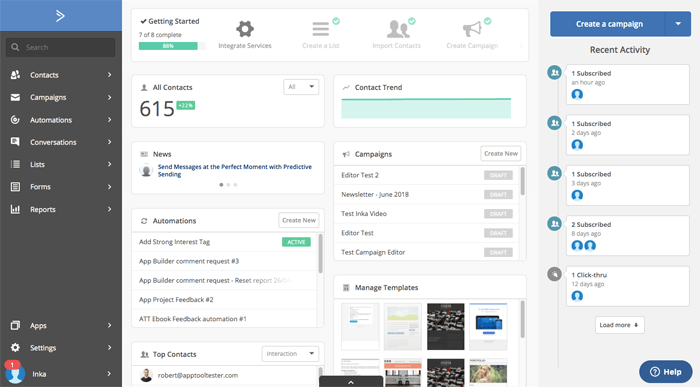The image size is (700, 387).
Task: Expand the Reports menu chevron
Action: 109,209
